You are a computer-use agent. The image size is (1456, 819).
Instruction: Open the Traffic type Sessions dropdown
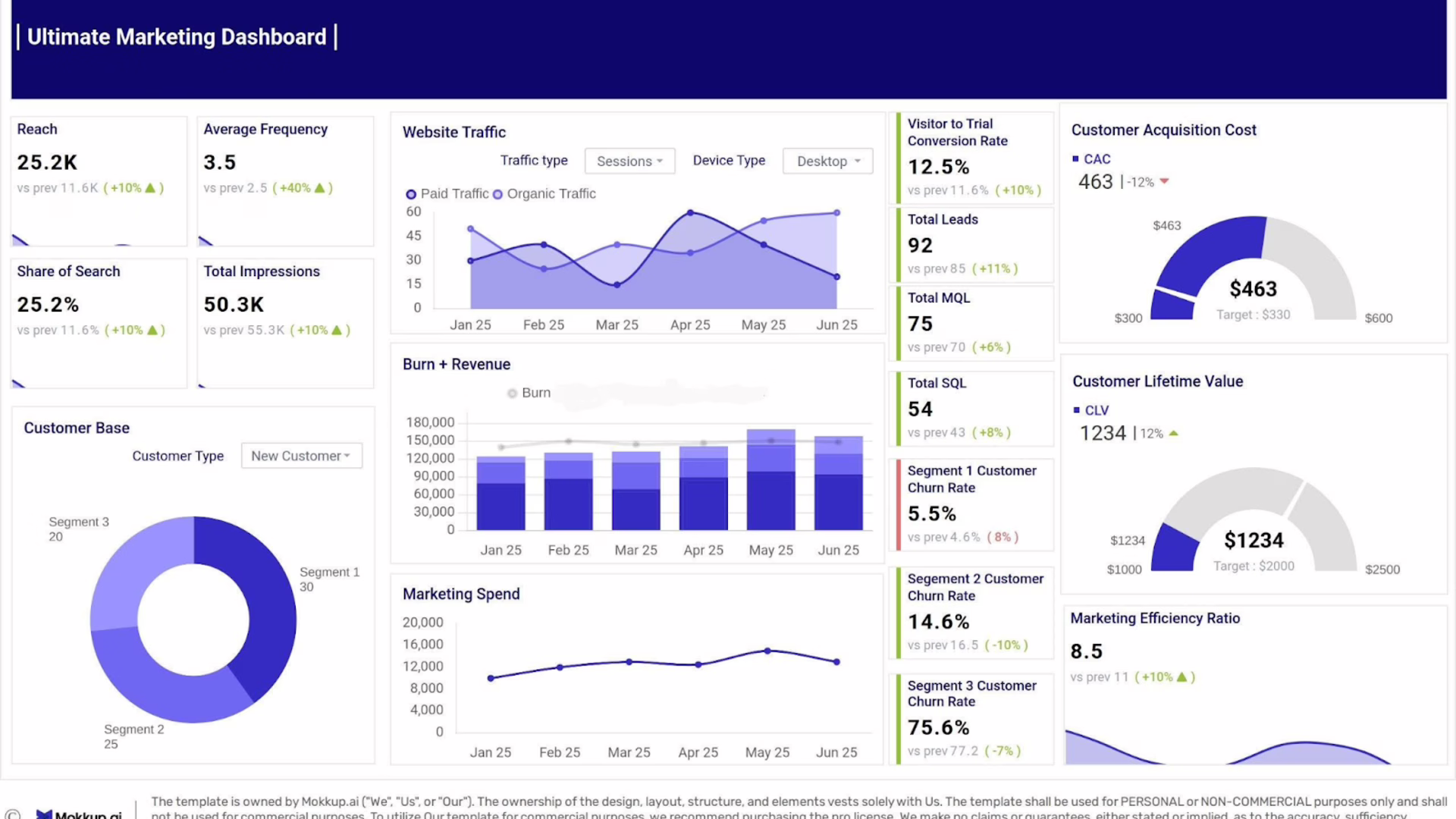point(629,161)
